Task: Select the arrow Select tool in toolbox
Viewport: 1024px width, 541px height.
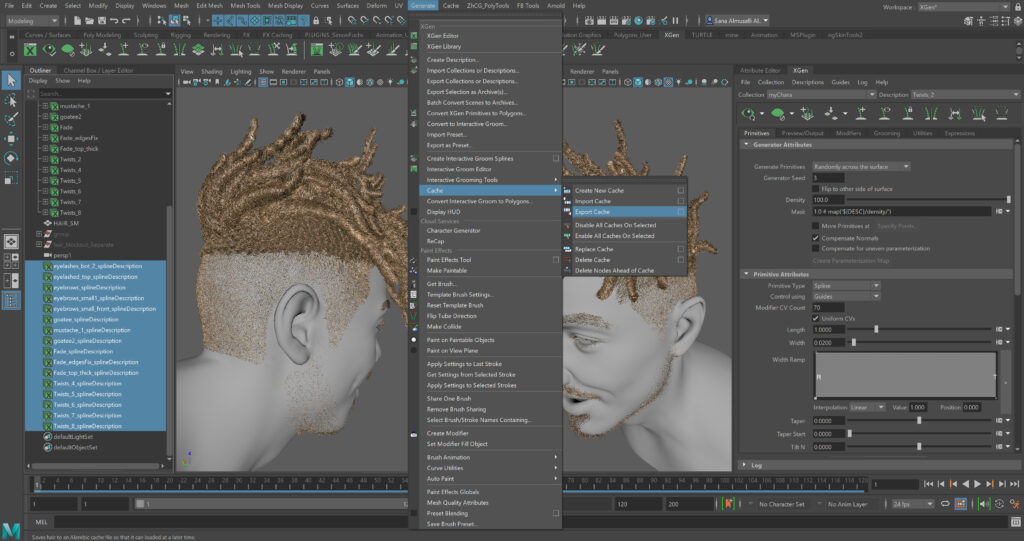Action: pyautogui.click(x=10, y=80)
